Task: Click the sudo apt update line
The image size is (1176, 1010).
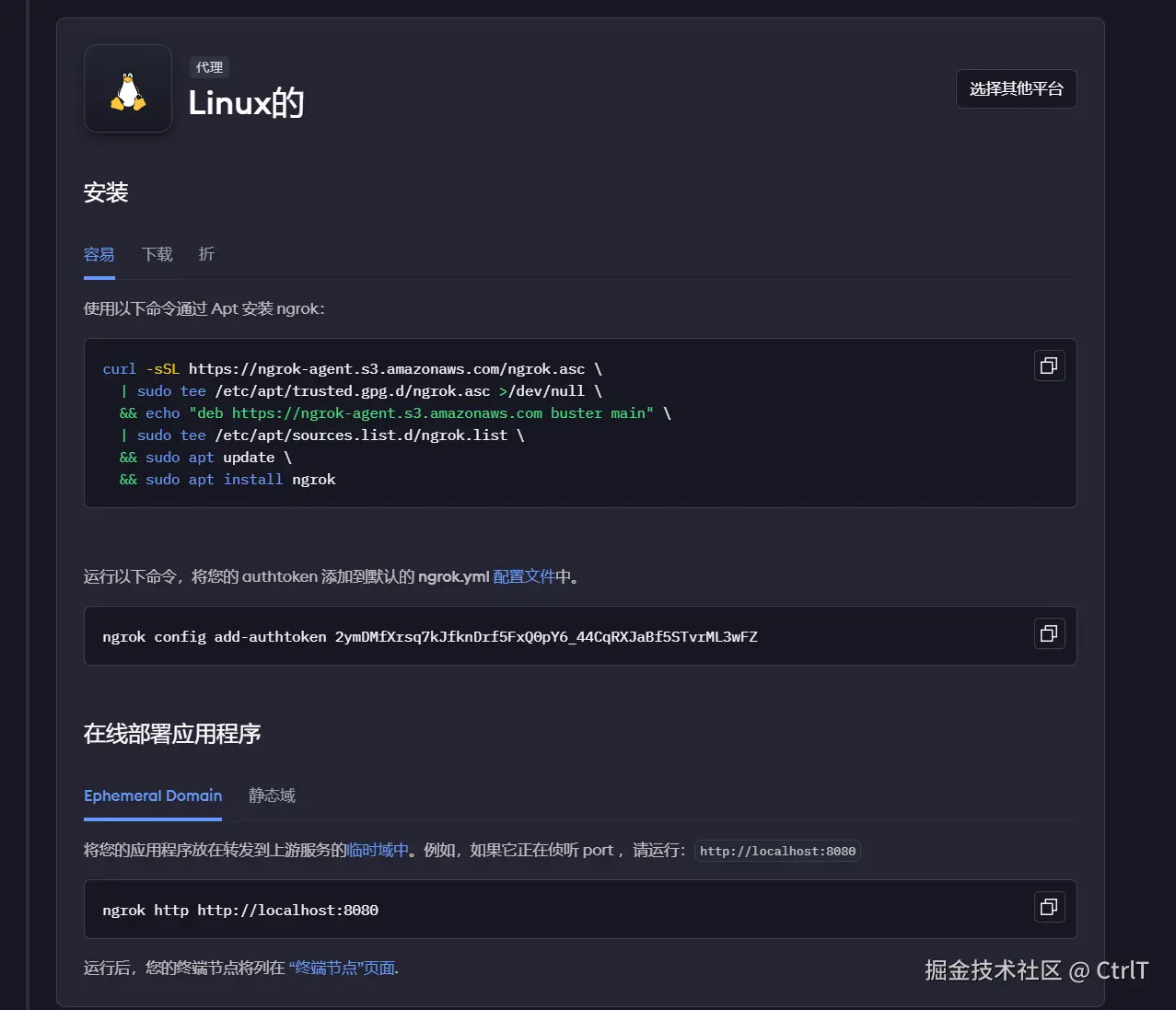Action: [x=205, y=458]
